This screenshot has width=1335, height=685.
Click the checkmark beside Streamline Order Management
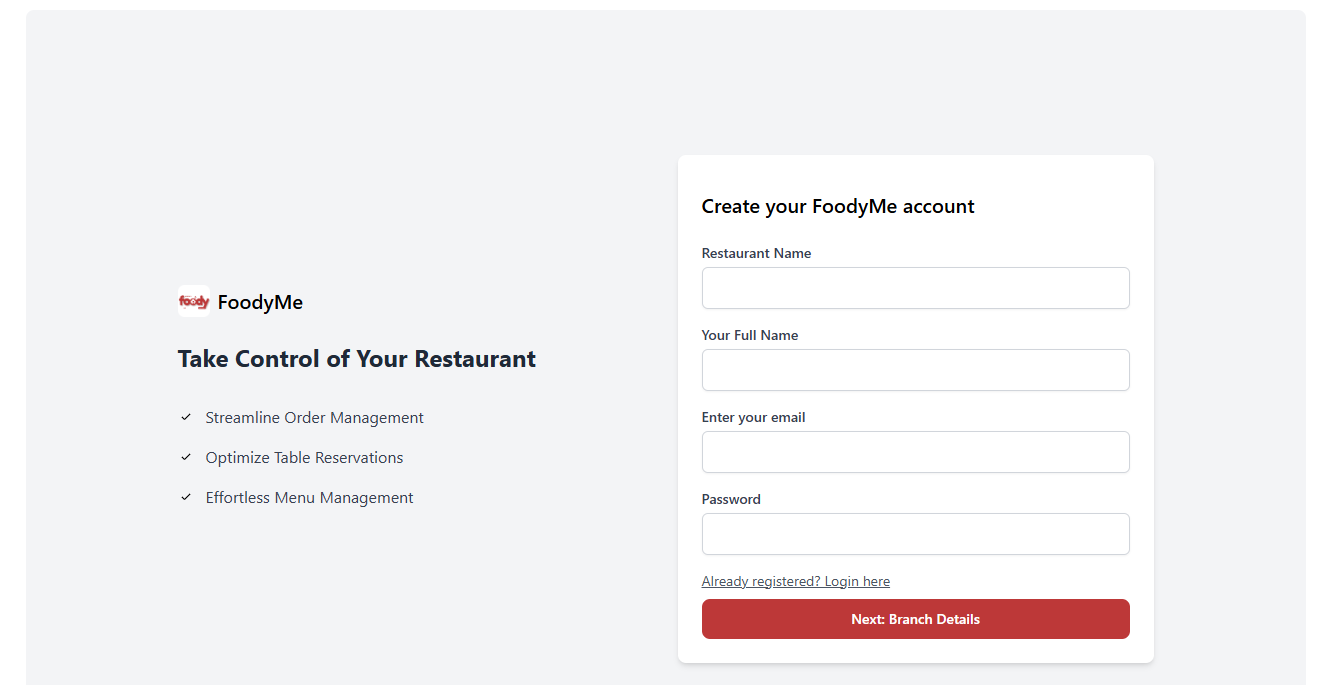[186, 417]
